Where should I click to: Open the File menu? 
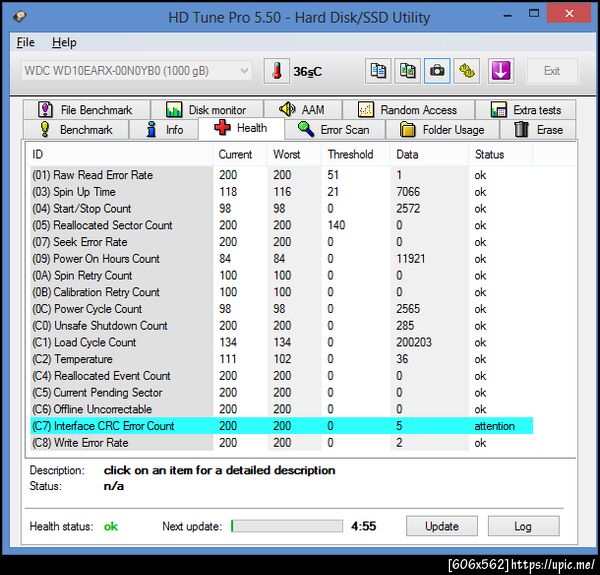26,42
